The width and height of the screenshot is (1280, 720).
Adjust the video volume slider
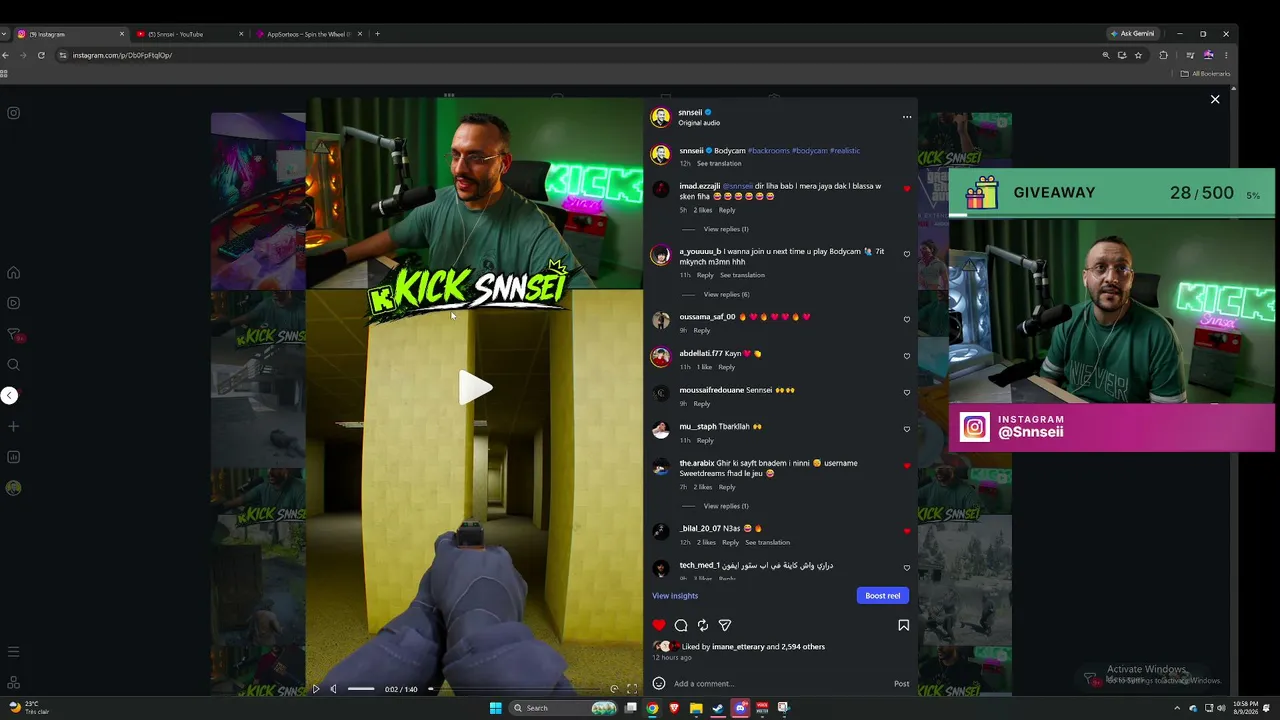[x=361, y=689]
